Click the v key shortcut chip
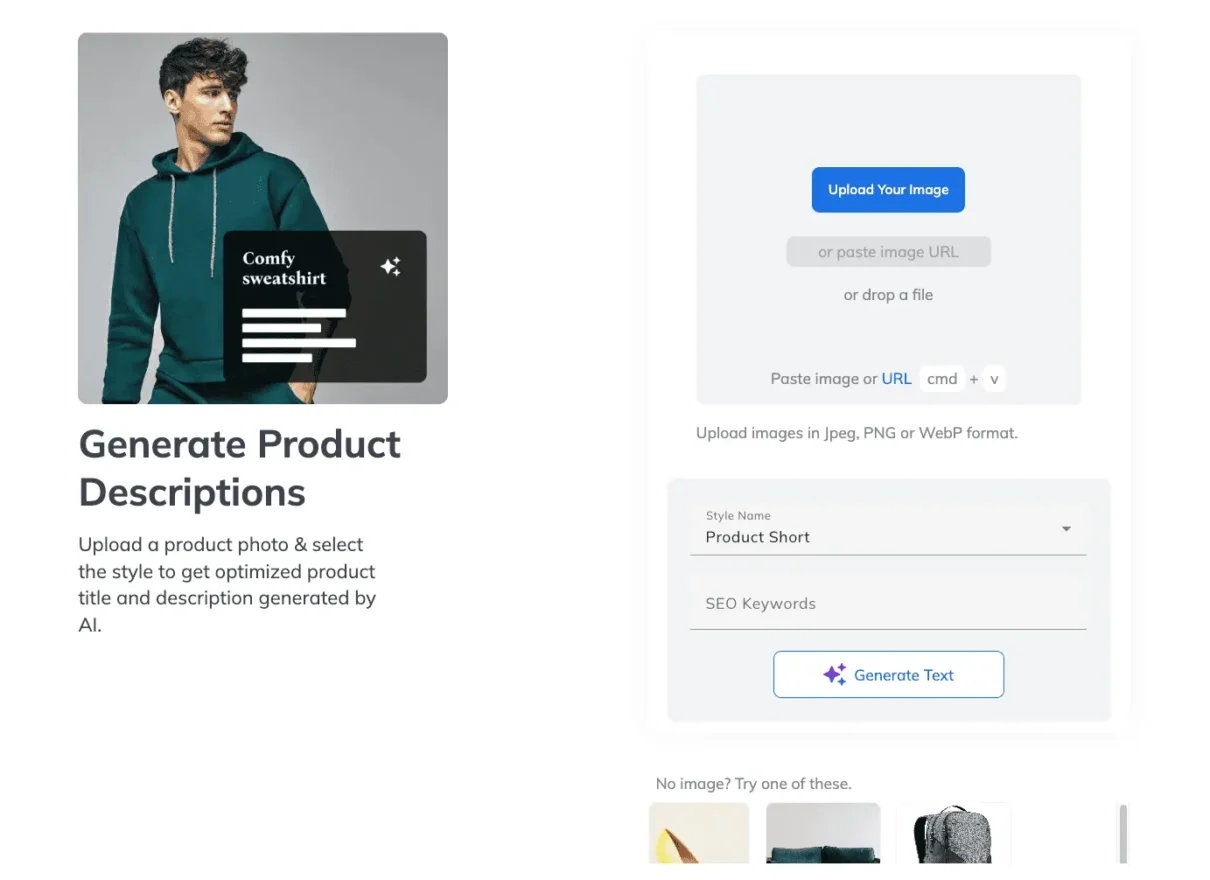 [x=994, y=379]
